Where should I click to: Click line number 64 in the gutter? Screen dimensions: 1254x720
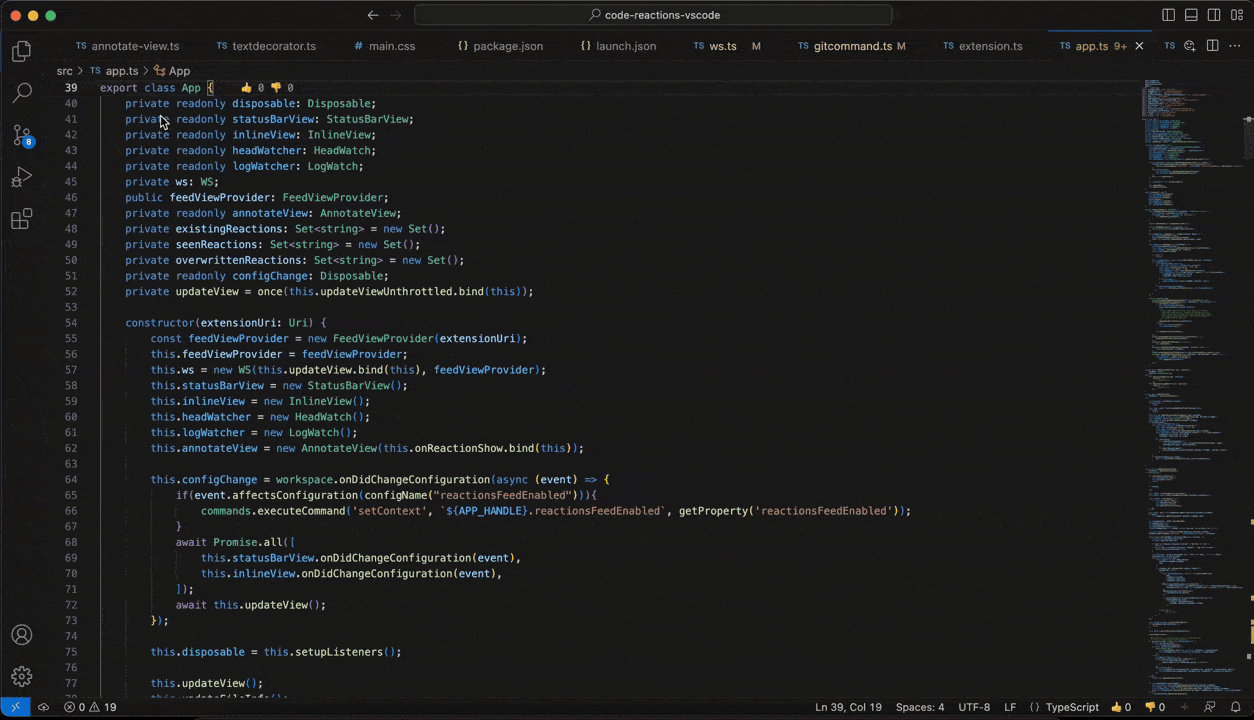pos(70,480)
